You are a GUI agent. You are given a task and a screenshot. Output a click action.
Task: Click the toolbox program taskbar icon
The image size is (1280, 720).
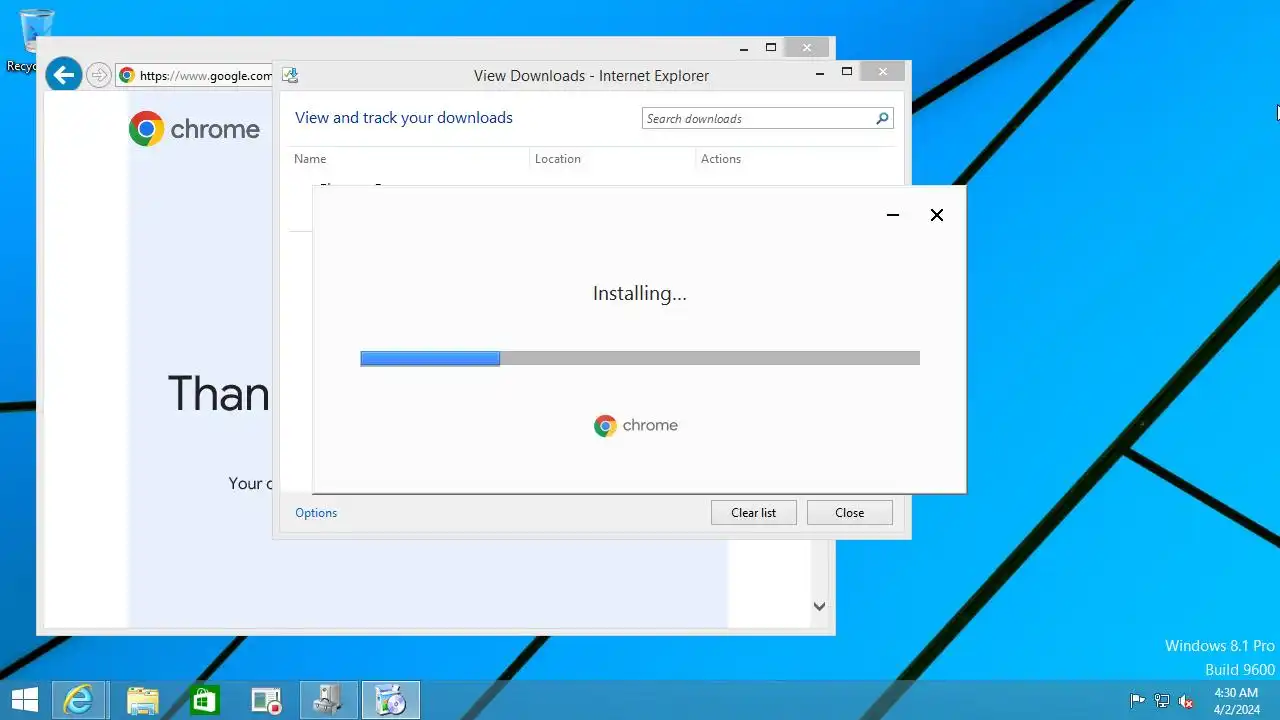pyautogui.click(x=329, y=700)
